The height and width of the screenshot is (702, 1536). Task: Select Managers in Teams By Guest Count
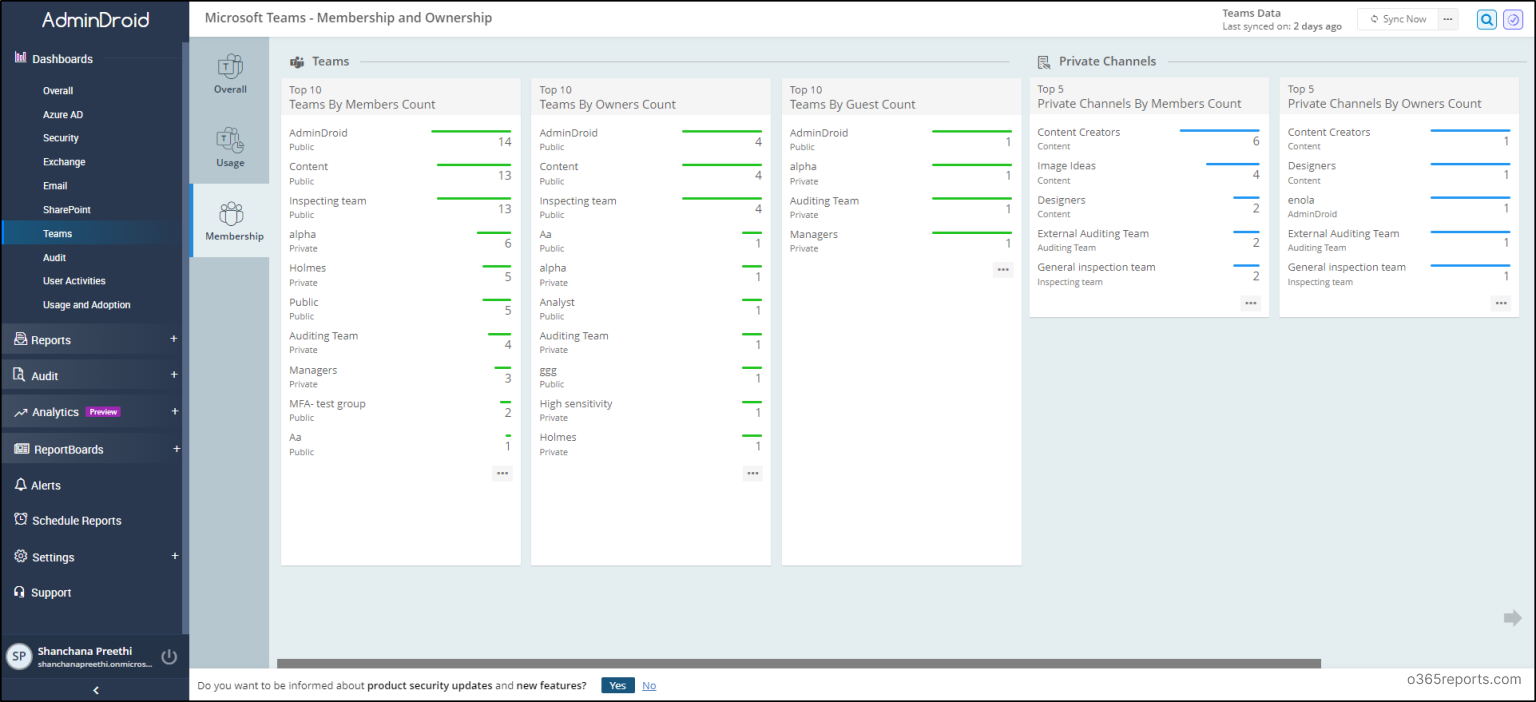pyautogui.click(x=900, y=240)
